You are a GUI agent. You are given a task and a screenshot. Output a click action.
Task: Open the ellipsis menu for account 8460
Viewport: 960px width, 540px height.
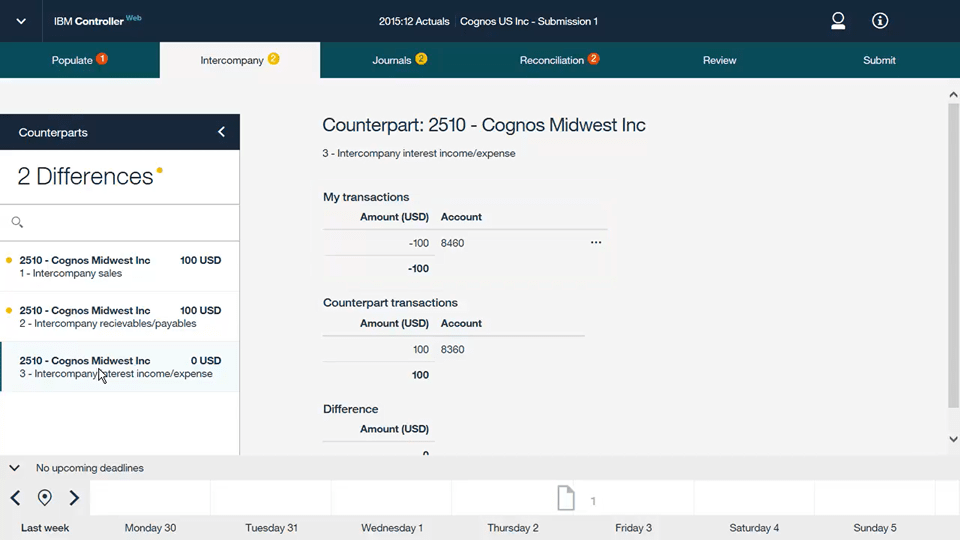tap(596, 243)
